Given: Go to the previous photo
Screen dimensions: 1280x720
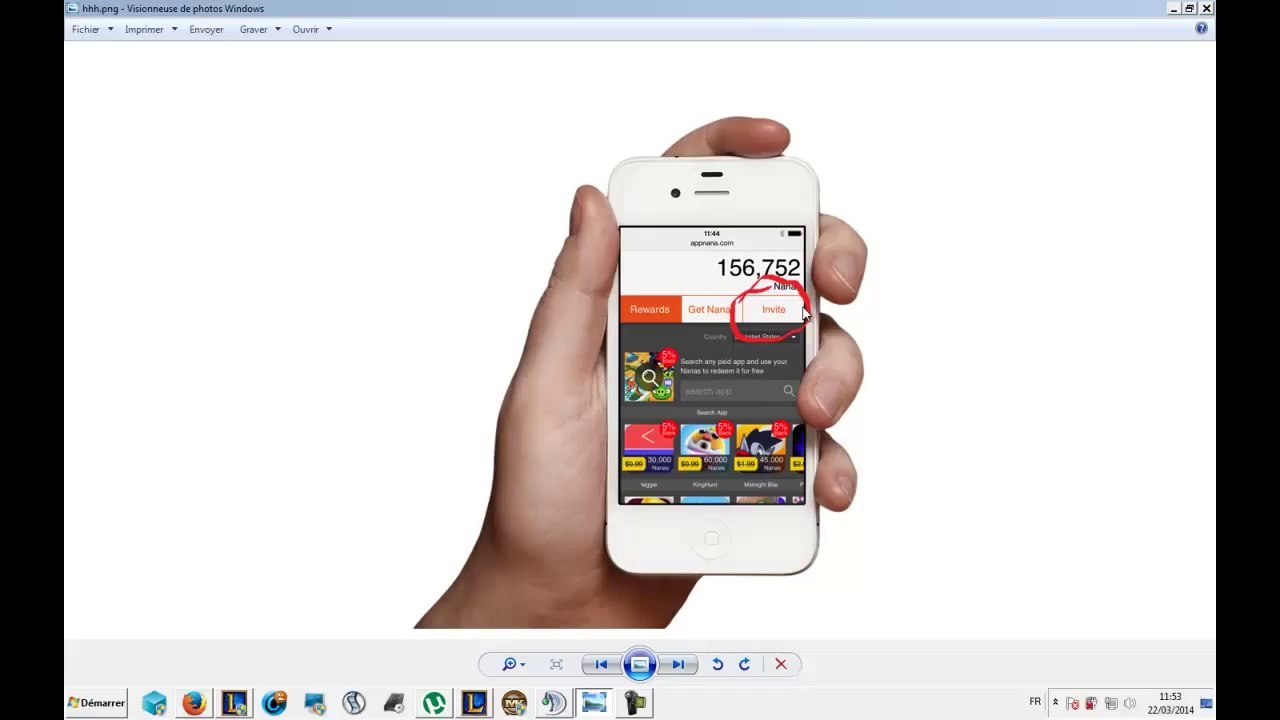Looking at the screenshot, I should pyautogui.click(x=601, y=664).
